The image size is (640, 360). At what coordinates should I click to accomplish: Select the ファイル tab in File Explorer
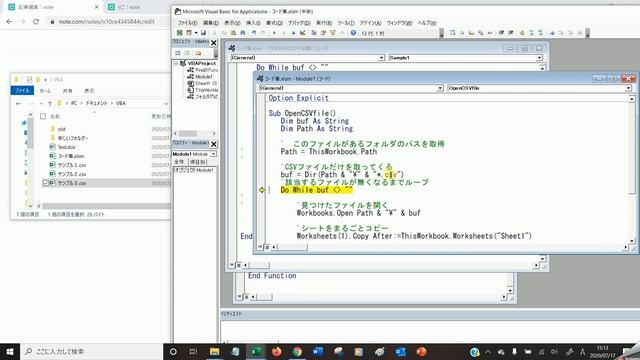22,91
